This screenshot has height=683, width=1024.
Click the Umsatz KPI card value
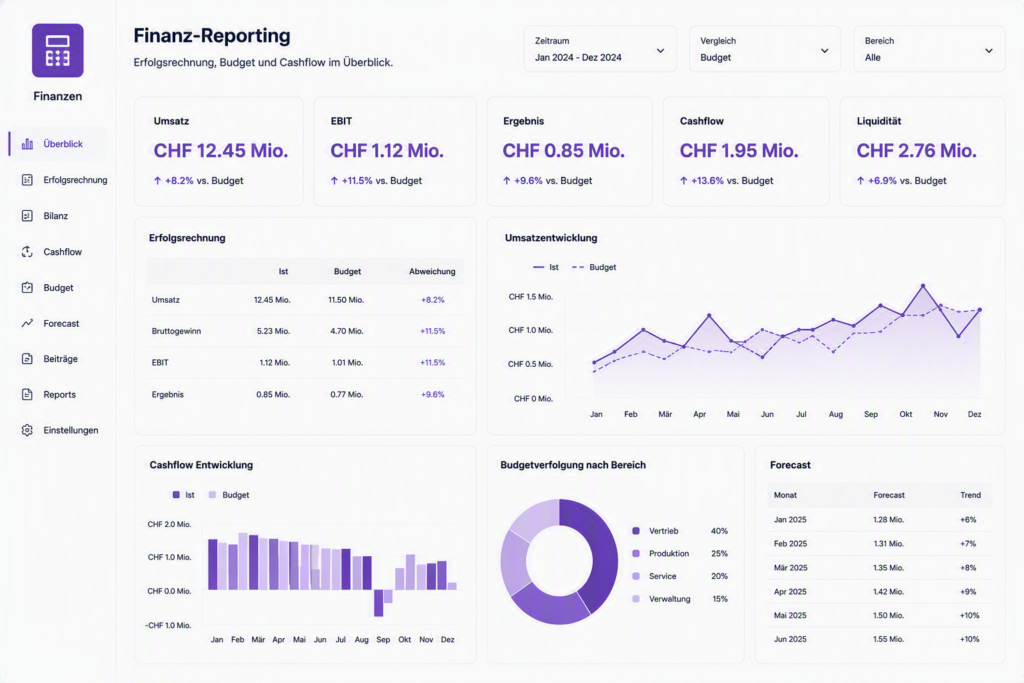(x=221, y=151)
